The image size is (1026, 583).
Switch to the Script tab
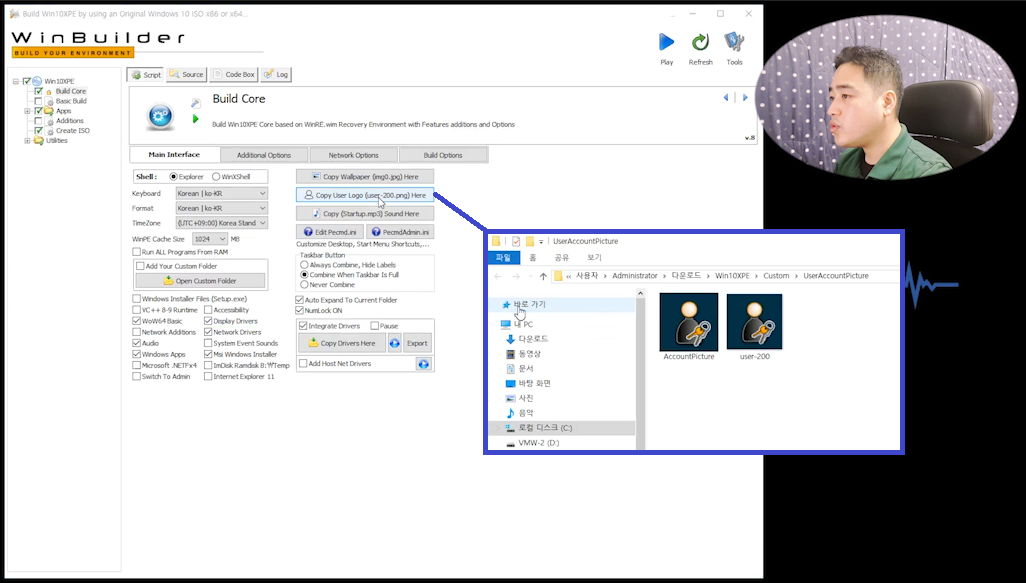point(146,75)
